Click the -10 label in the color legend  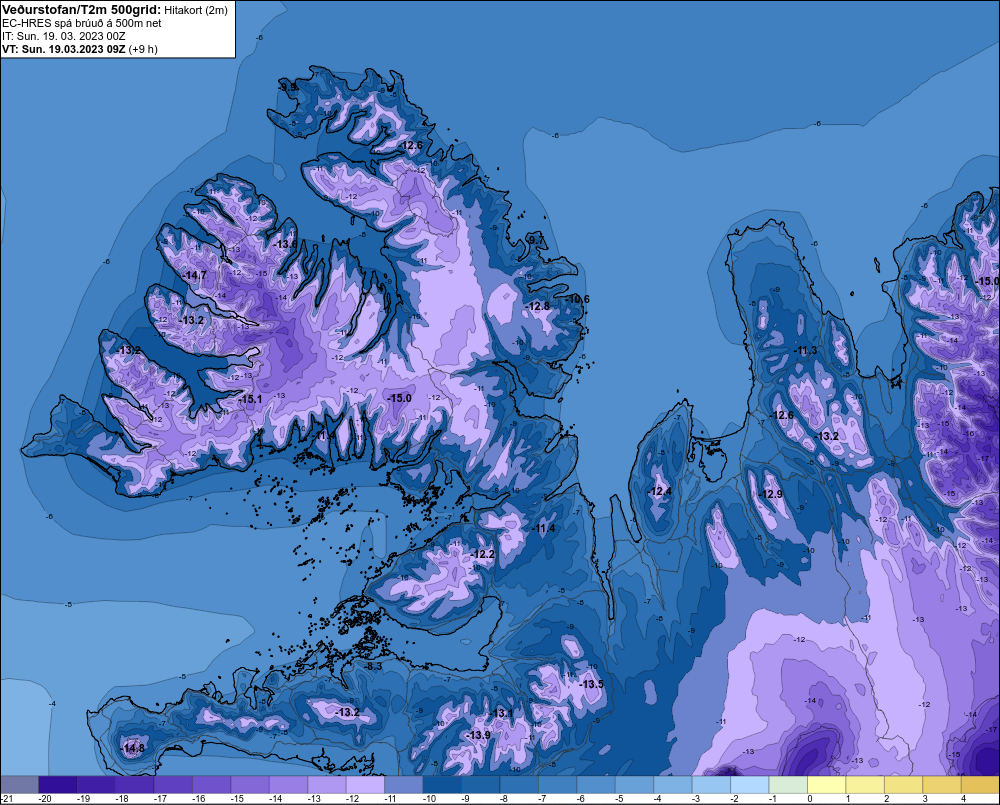click(x=429, y=799)
